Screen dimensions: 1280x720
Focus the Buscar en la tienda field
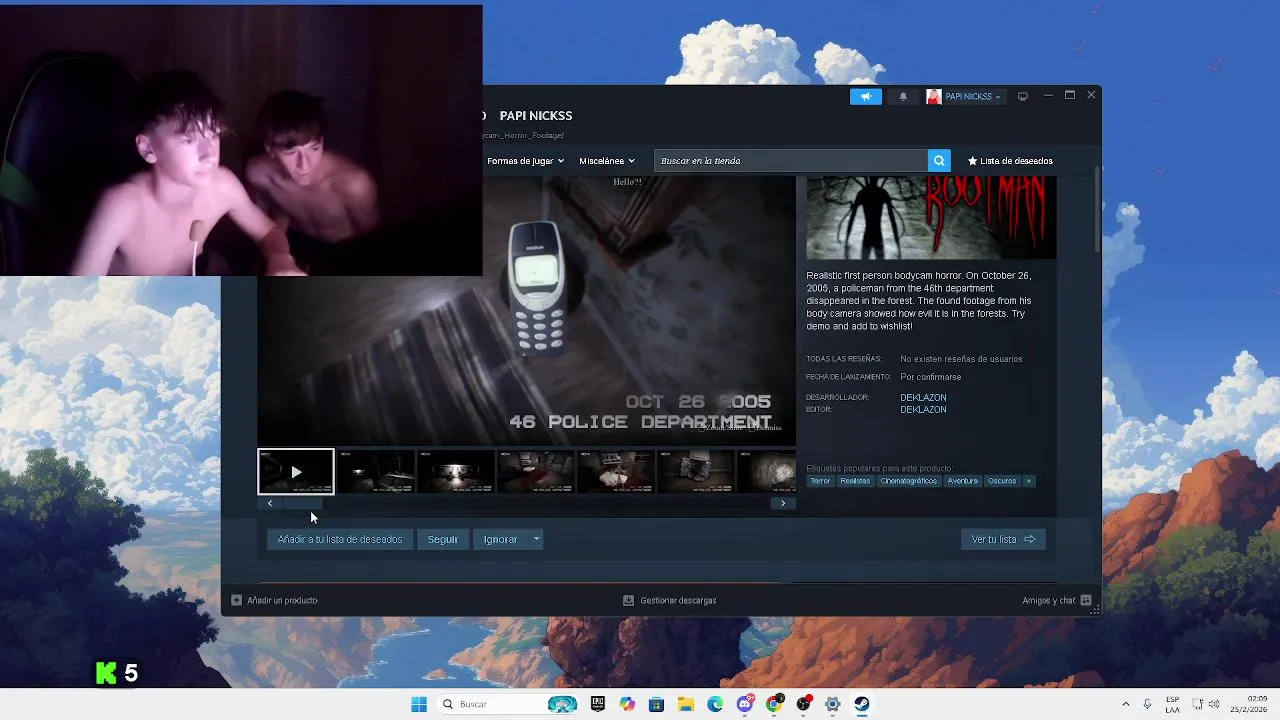tap(790, 161)
